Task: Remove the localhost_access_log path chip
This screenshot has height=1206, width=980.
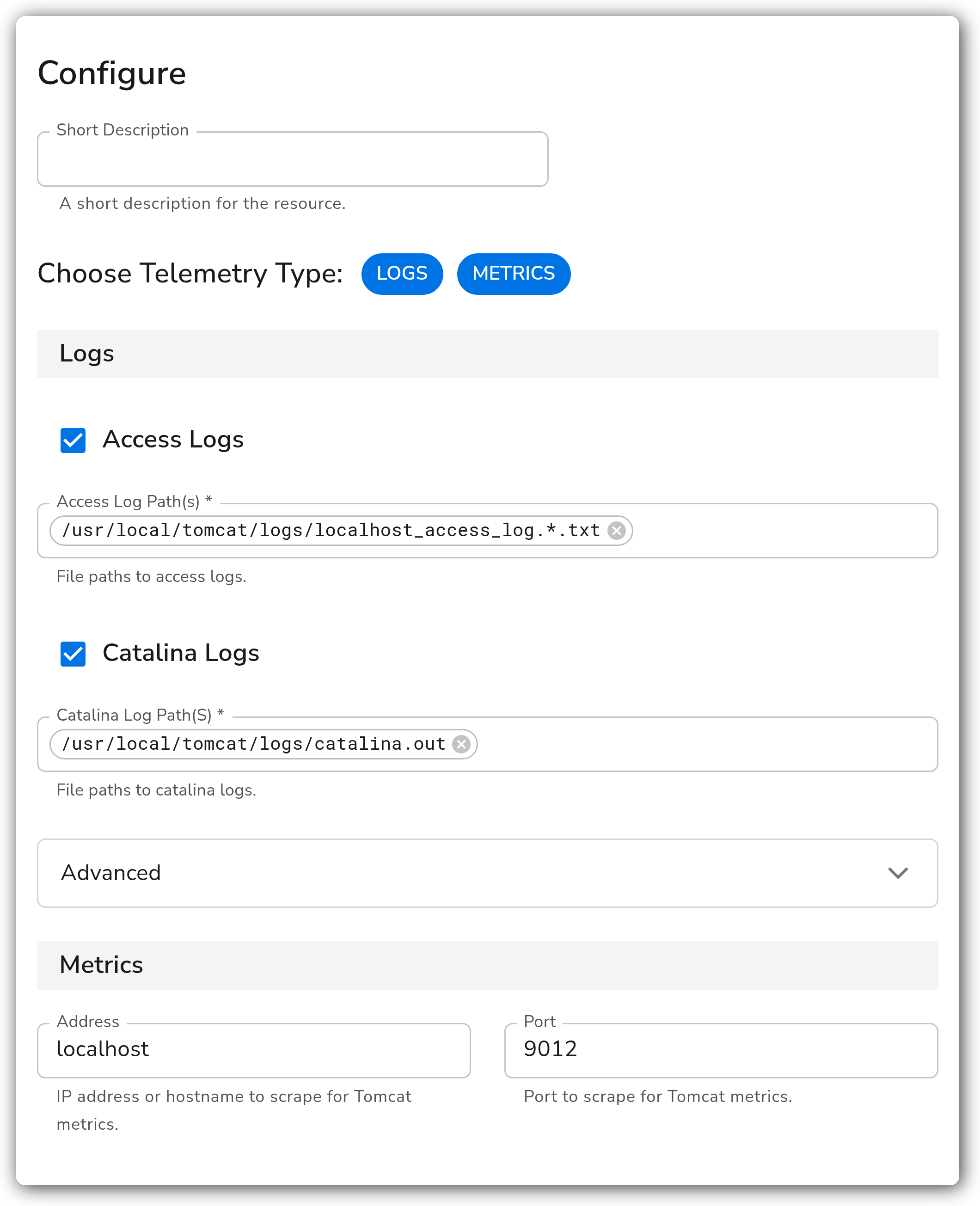Action: coord(616,531)
